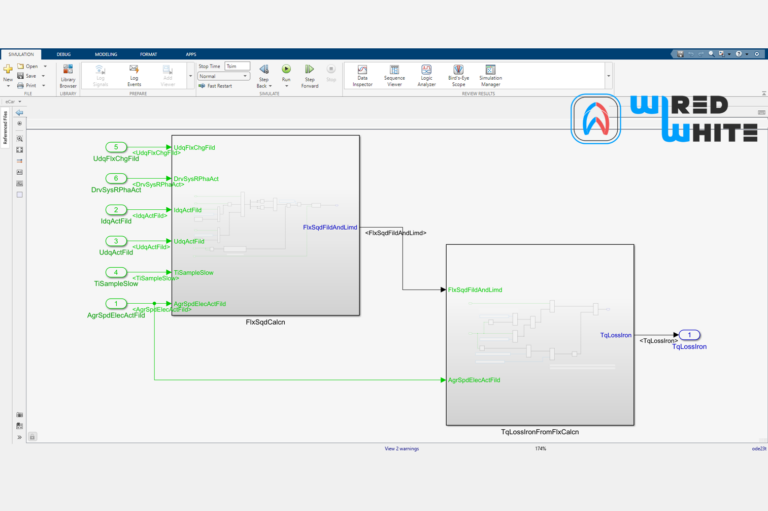Click the Open file button
Image resolution: width=768 pixels, height=511 pixels.
tap(28, 66)
